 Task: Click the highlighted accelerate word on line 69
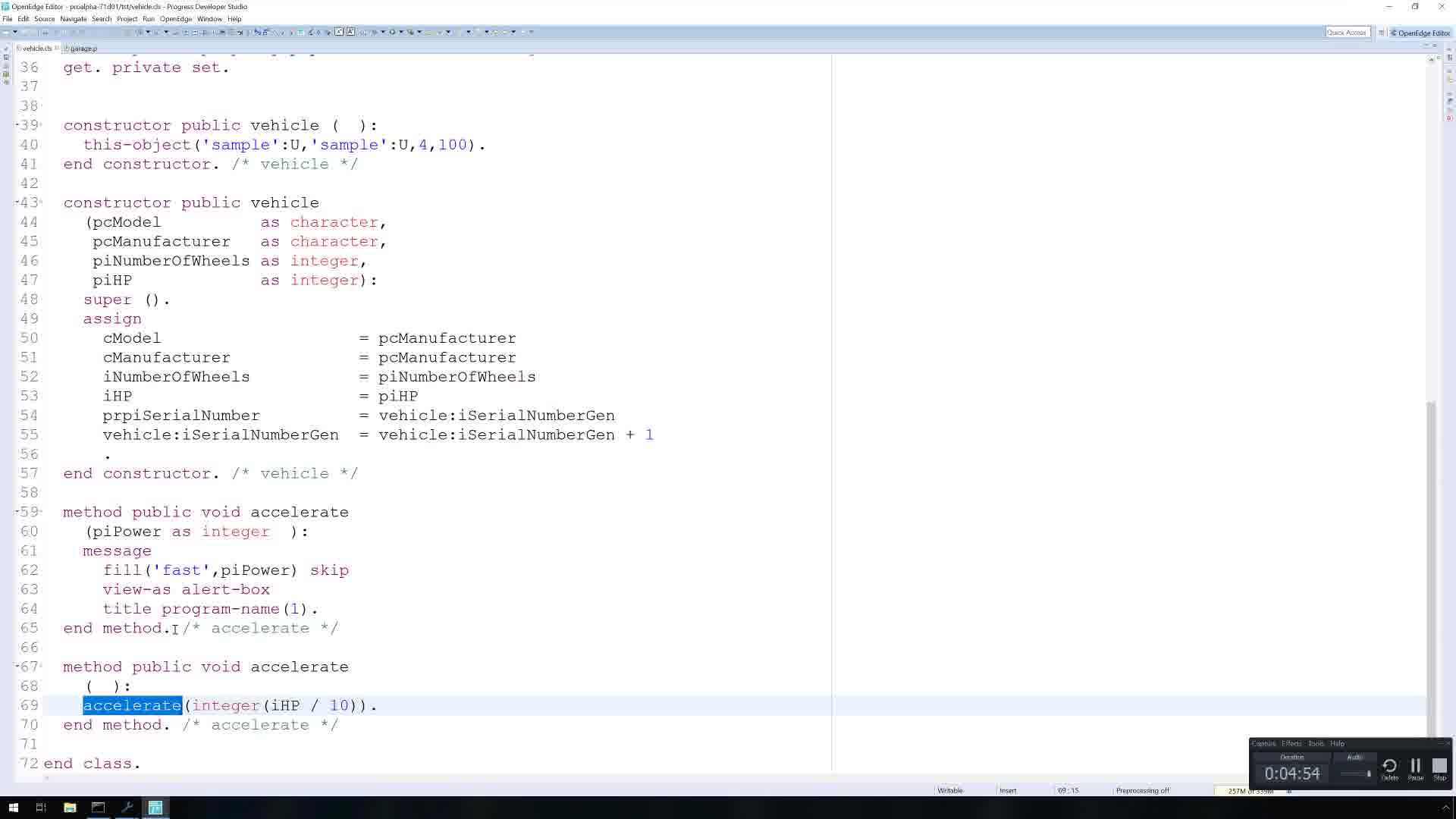click(133, 705)
